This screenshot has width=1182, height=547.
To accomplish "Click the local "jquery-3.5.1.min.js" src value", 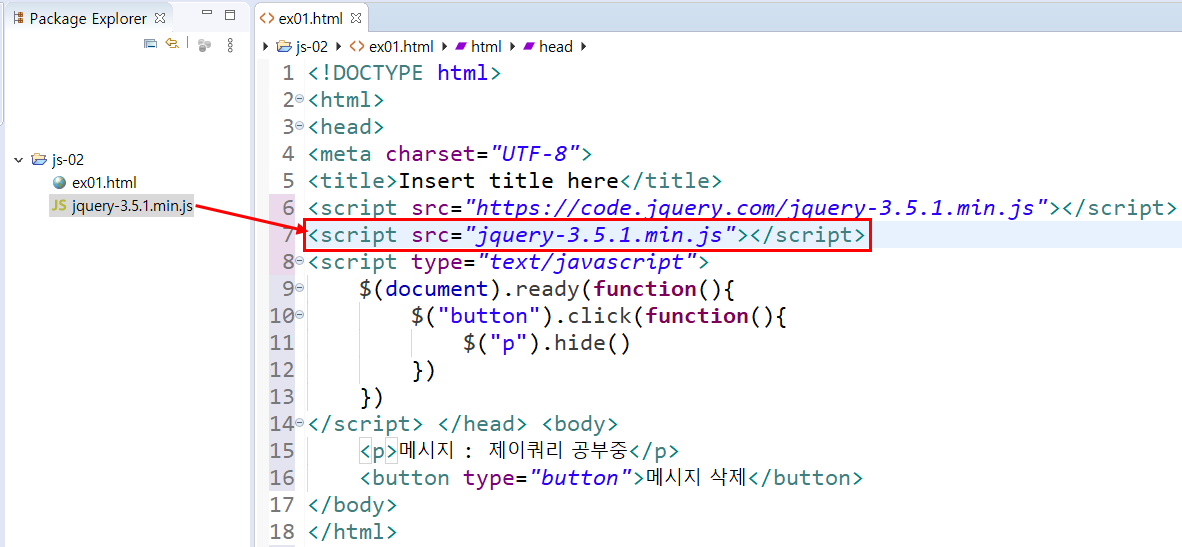I will [x=603, y=235].
